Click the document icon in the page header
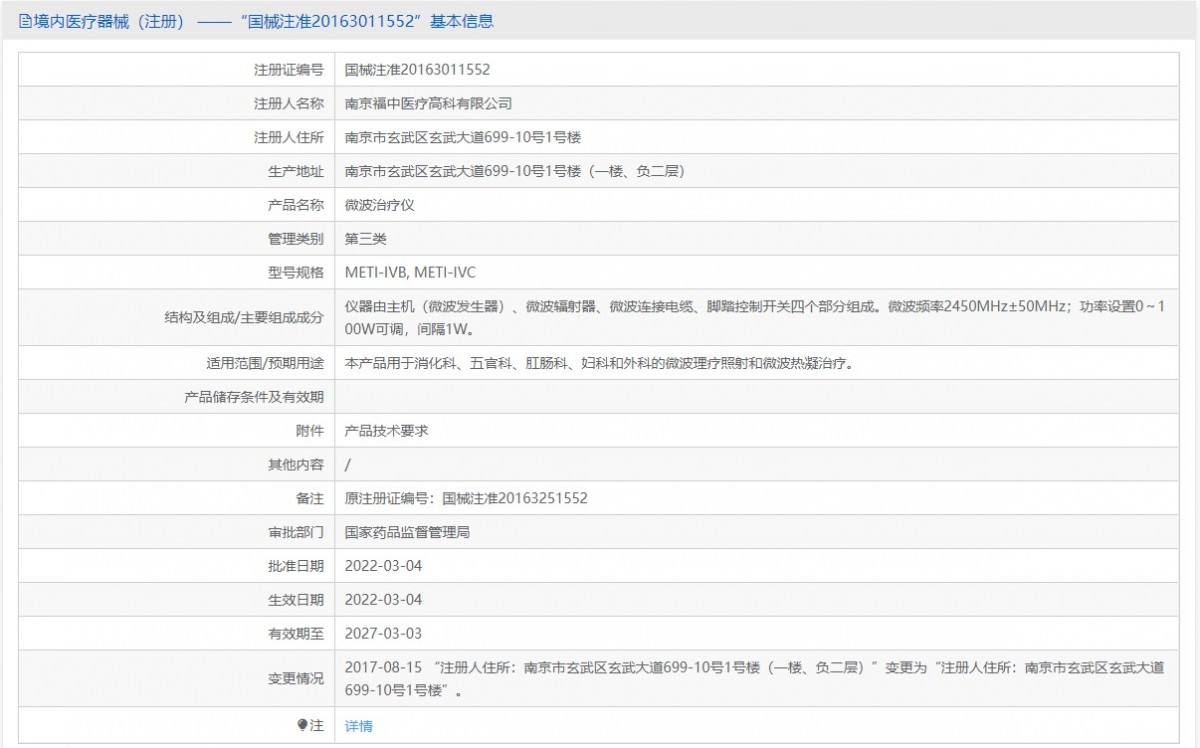 [x=25, y=21]
